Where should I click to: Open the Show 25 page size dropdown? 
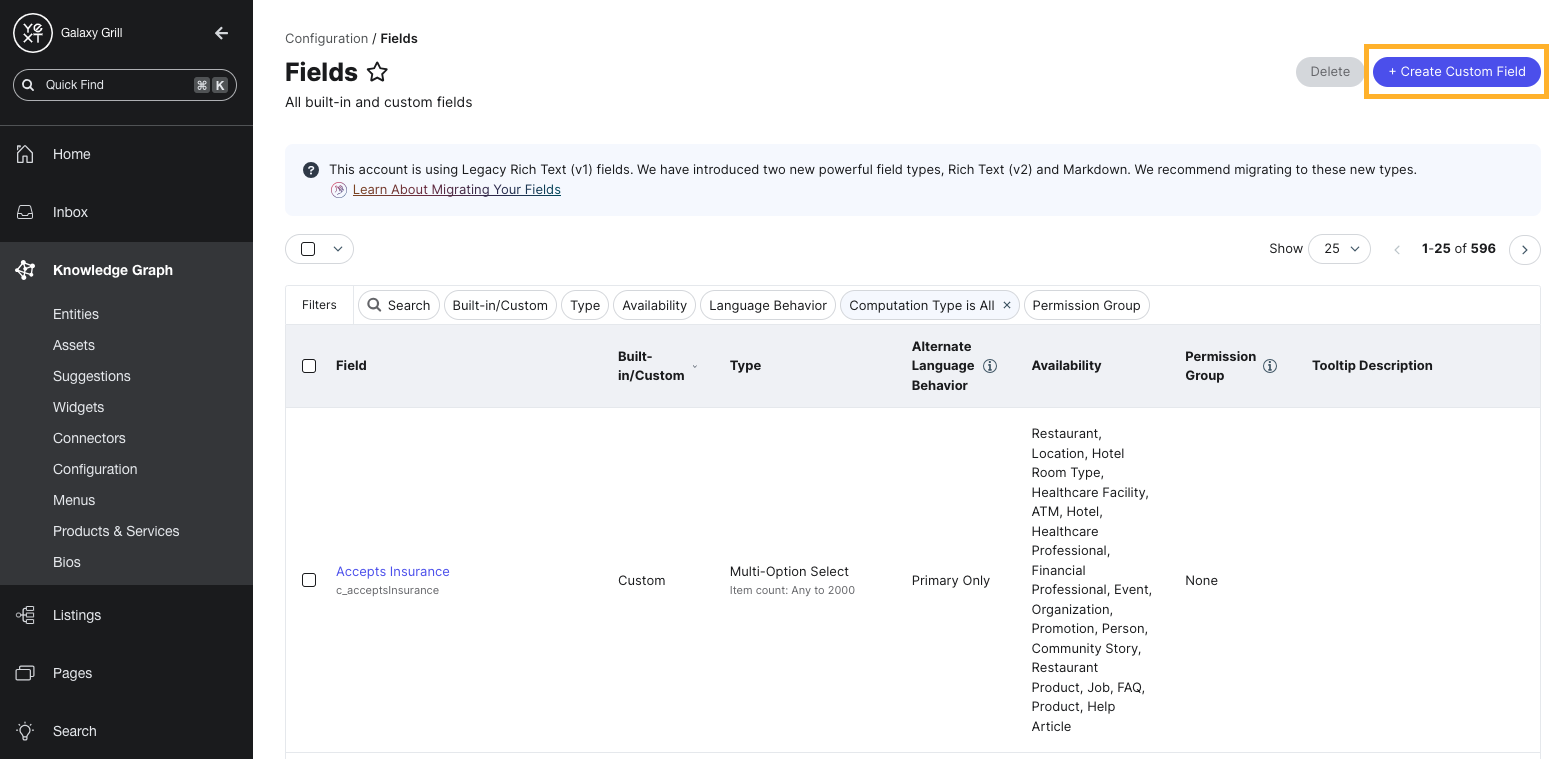pyautogui.click(x=1340, y=248)
